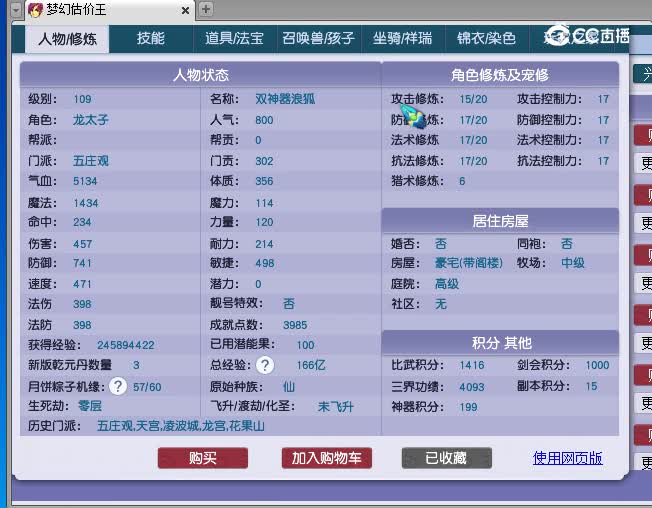The image size is (652, 508).
Task: Click the 成就点数 value 3985
Action: pos(295,325)
